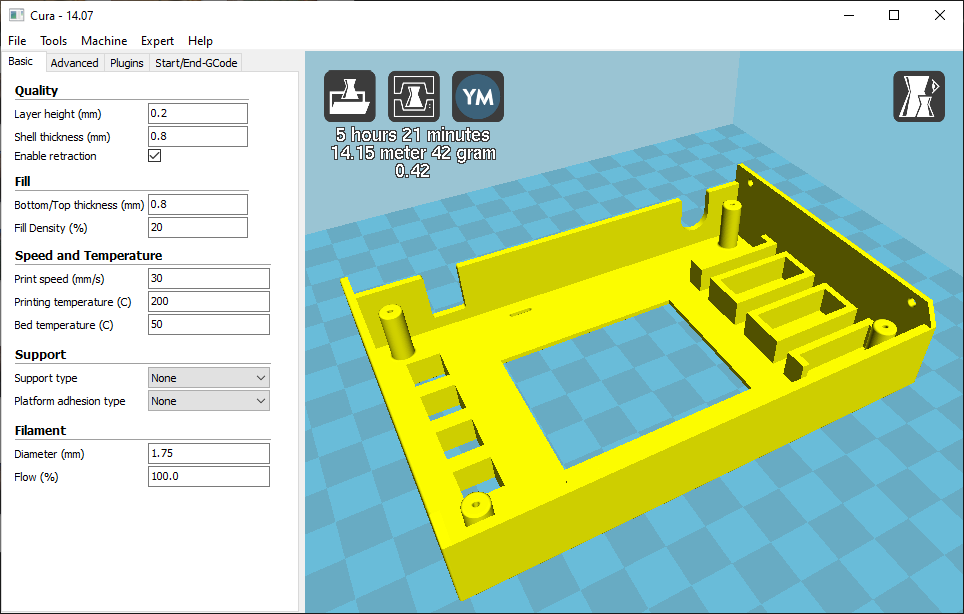This screenshot has width=964, height=614.
Task: Maximize the Cura window
Action: (895, 15)
